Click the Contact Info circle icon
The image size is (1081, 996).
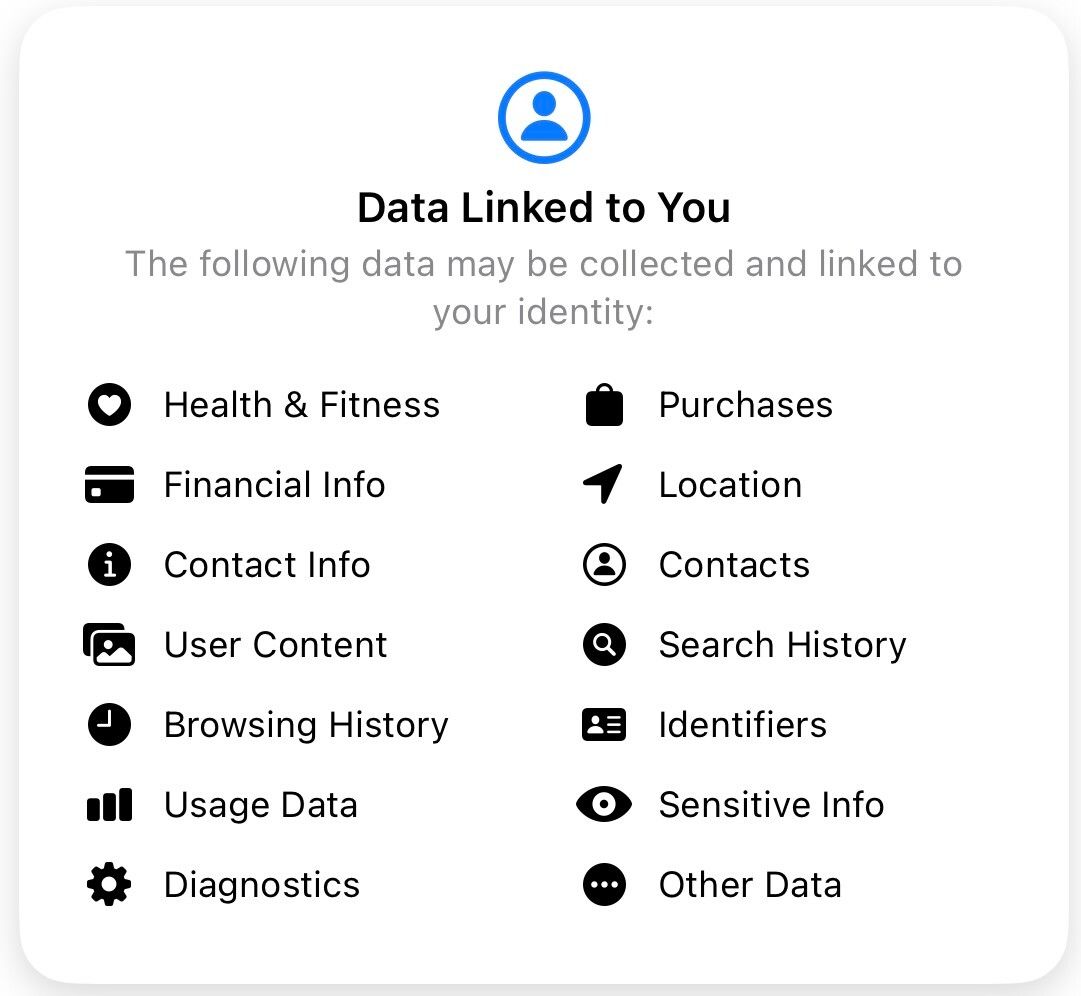click(x=109, y=565)
